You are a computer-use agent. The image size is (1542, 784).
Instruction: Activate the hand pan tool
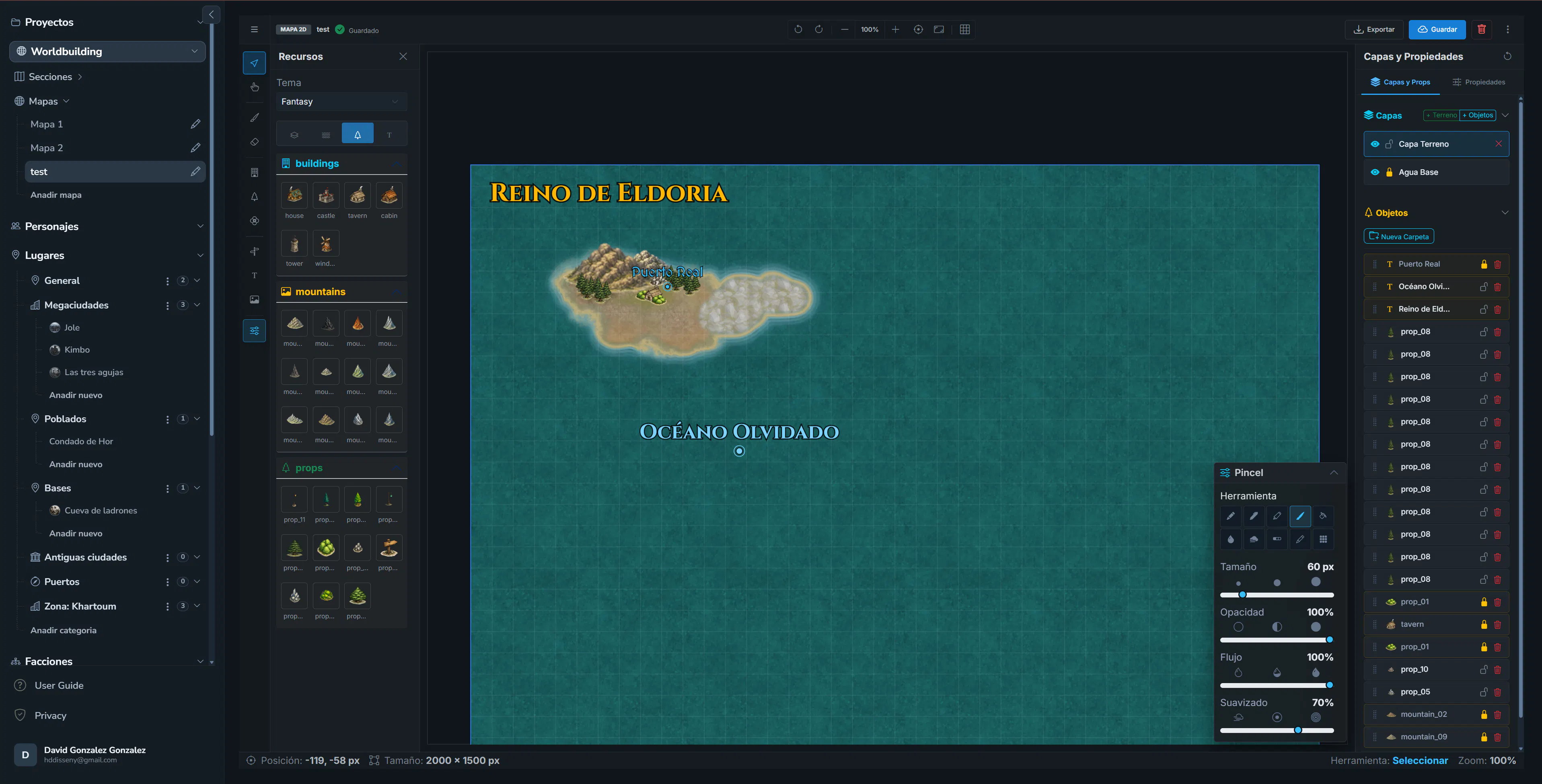(x=255, y=87)
